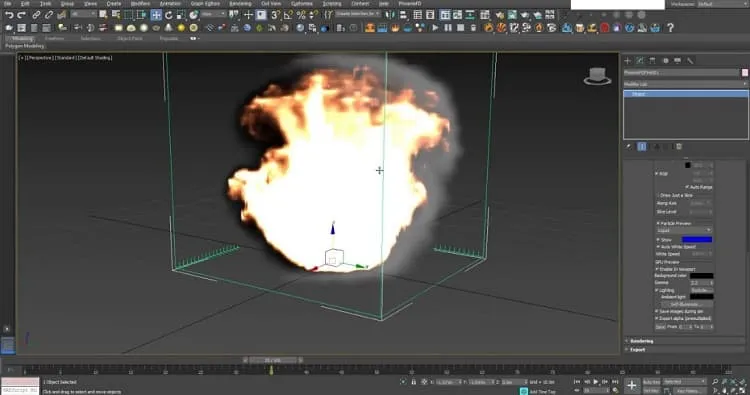Open the Rendering menu
This screenshot has width=750, height=395.
tap(240, 3)
